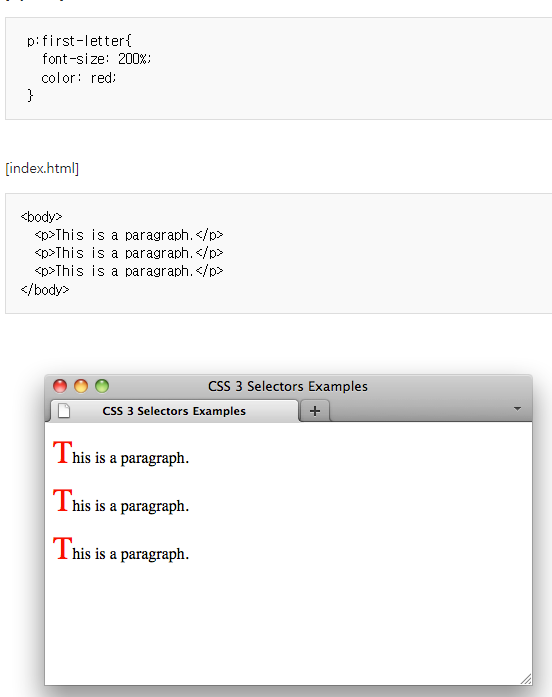
Task: Open a new tab with plus button
Action: click(x=315, y=411)
